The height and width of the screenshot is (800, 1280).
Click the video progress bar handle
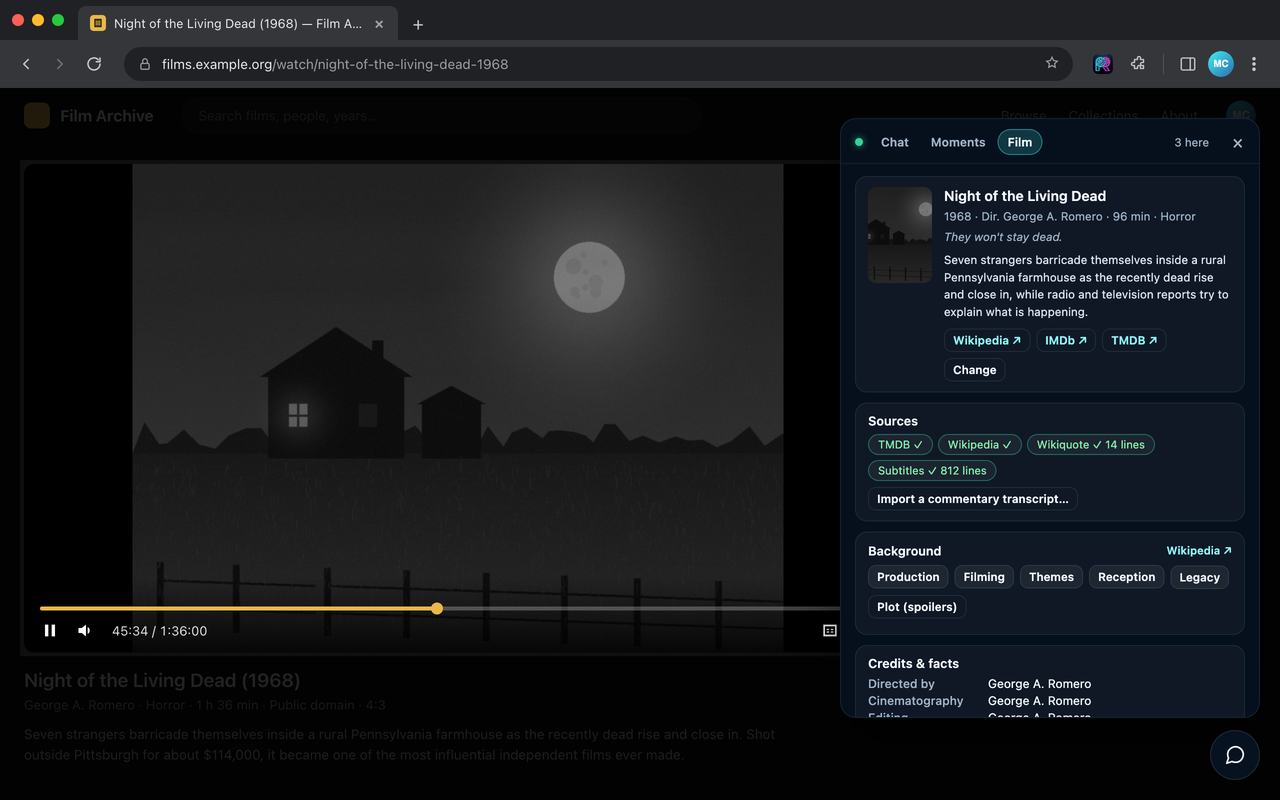(437, 608)
